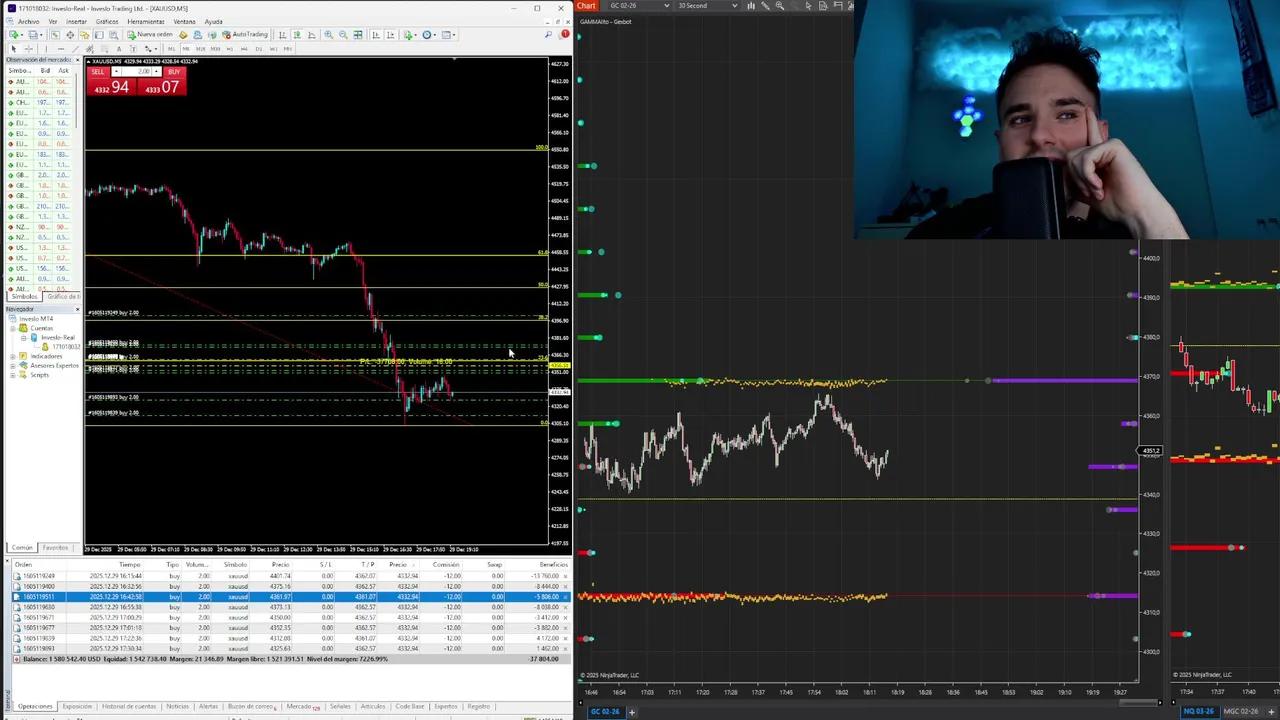
Task: Switch to Historial de cuentas tab
Action: click(129, 706)
